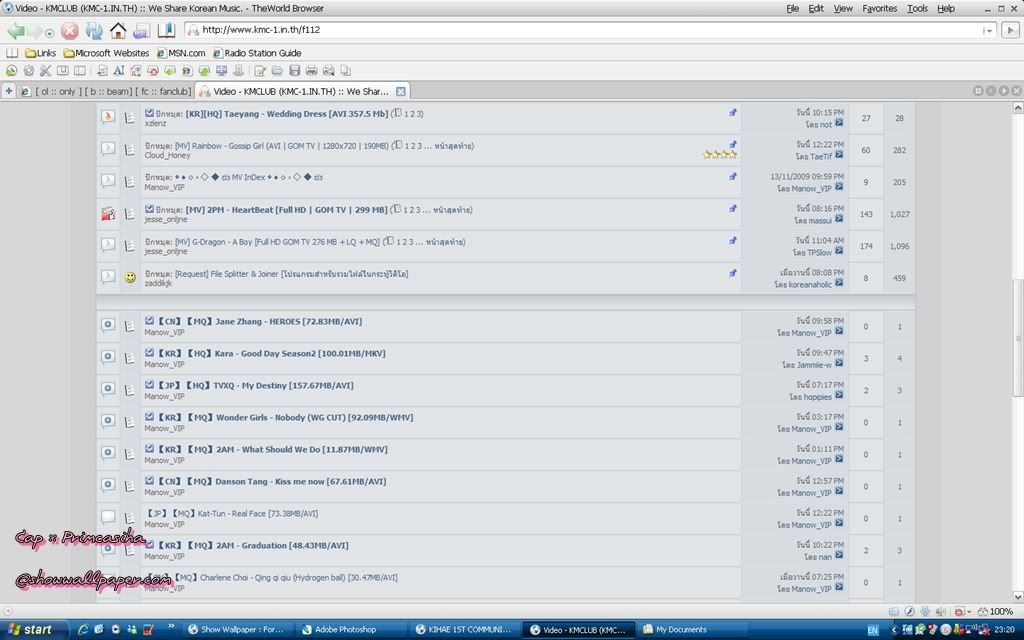Open the Tools menu
1024x640 pixels.
click(917, 8)
